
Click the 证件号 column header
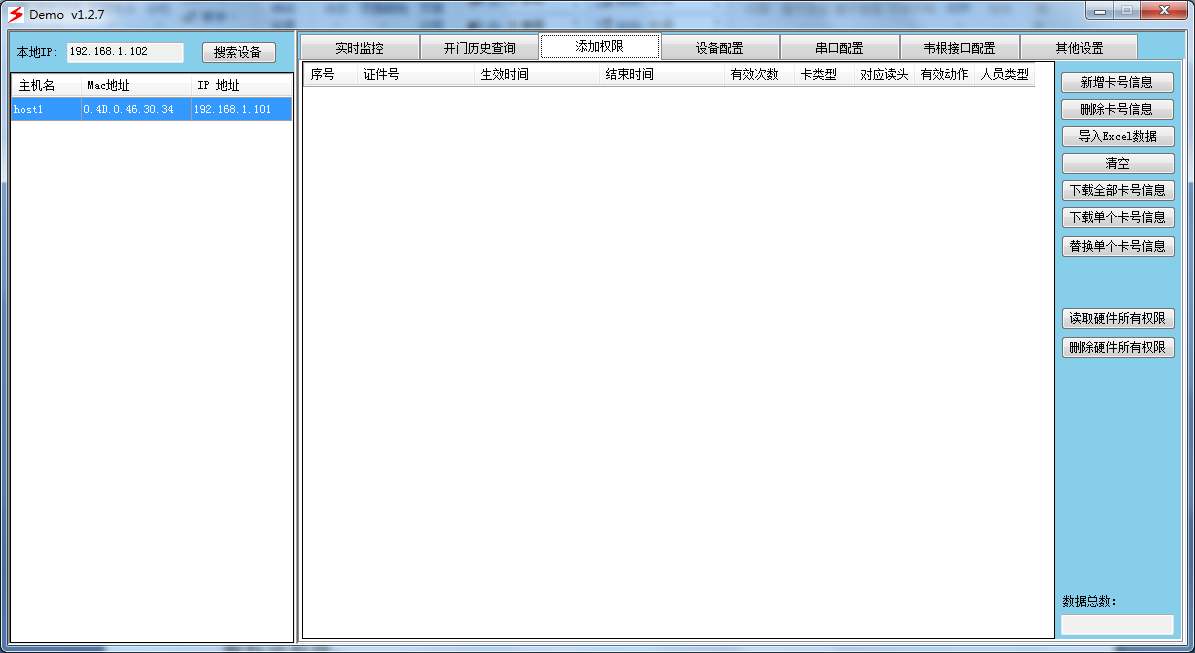[x=415, y=75]
